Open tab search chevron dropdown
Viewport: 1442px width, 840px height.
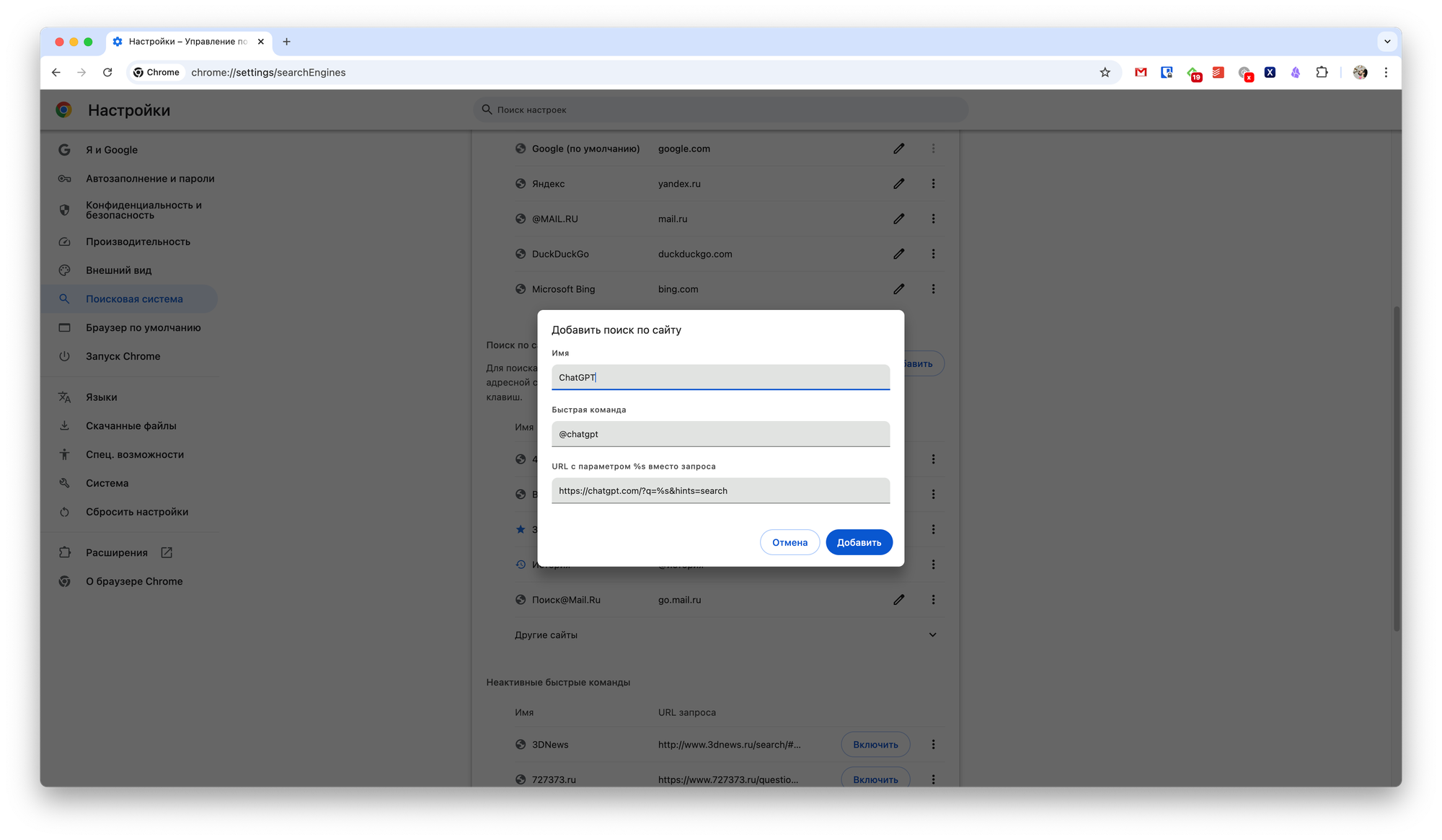[x=1387, y=41]
